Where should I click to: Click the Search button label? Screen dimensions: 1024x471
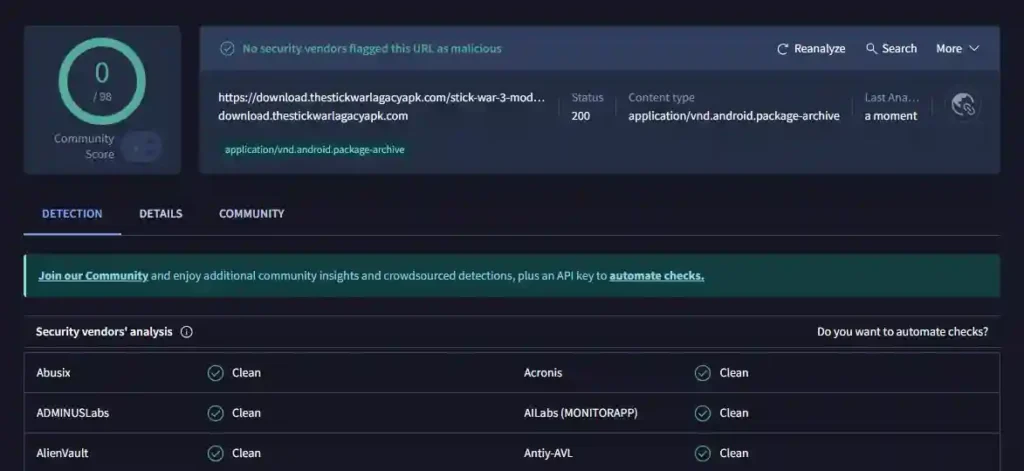click(899, 49)
